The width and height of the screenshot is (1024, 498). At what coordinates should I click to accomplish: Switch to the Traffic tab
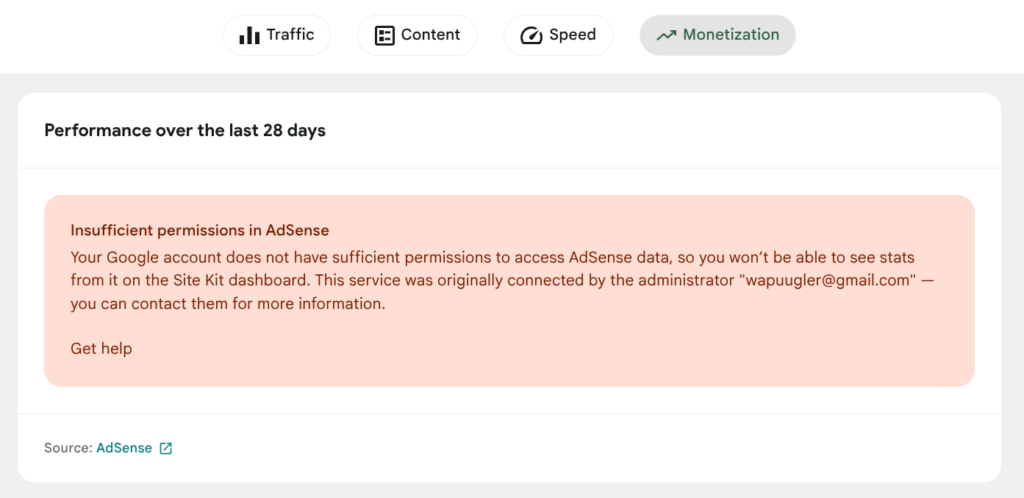coord(290,35)
